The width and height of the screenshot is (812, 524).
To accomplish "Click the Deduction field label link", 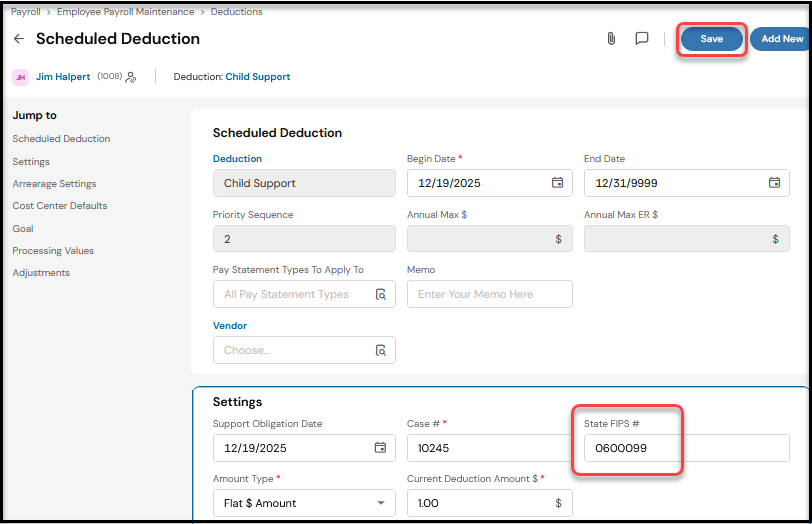I will point(238,159).
